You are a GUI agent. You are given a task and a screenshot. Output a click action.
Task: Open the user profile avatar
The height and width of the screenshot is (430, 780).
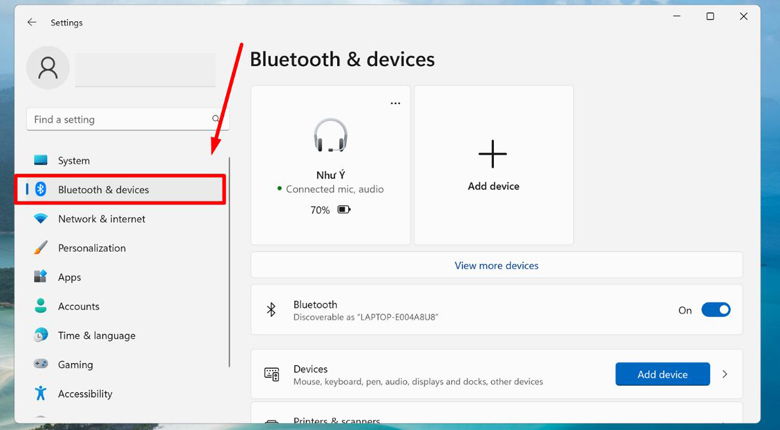(x=48, y=68)
